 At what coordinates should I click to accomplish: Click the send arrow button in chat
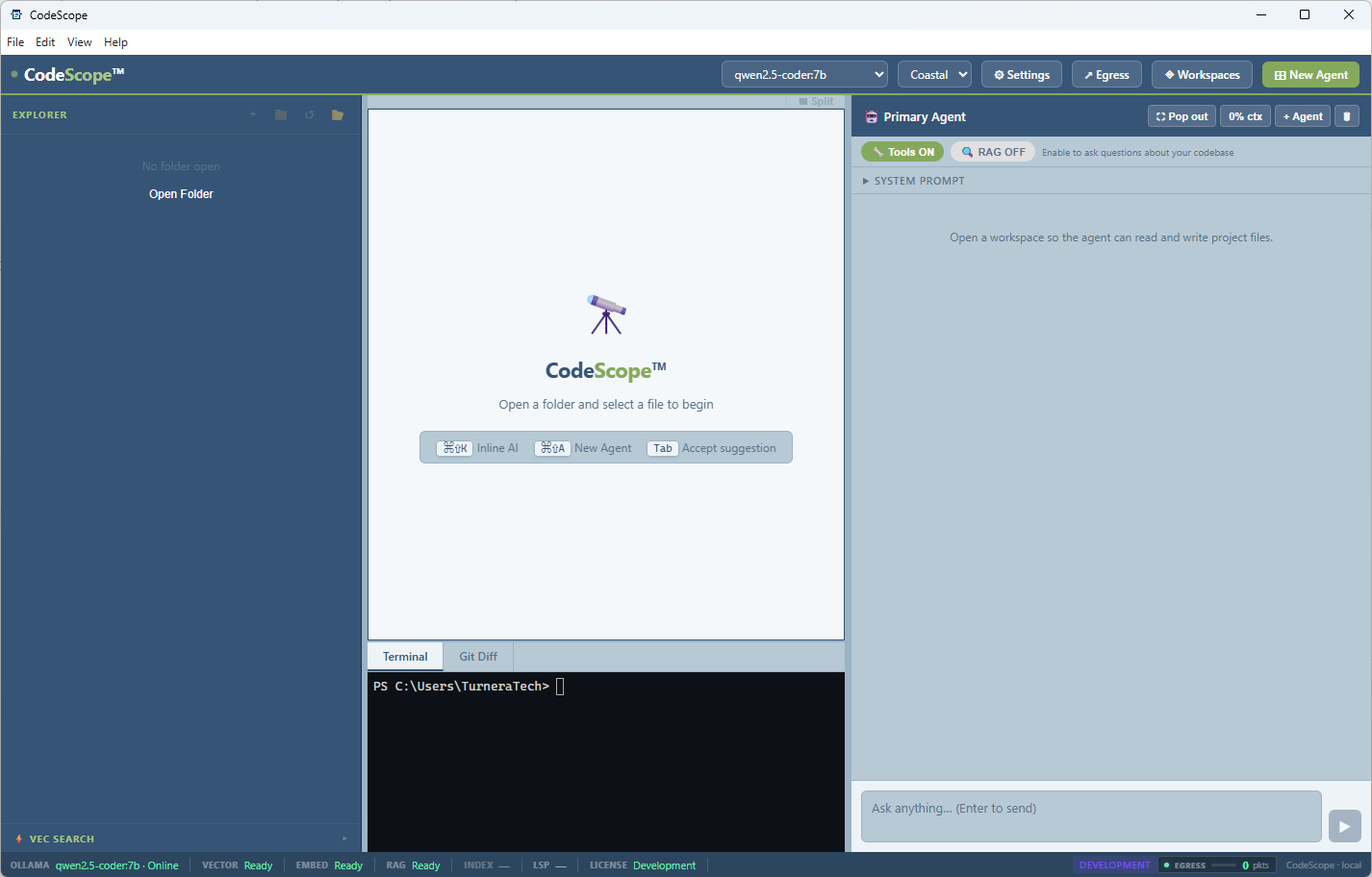(x=1344, y=826)
